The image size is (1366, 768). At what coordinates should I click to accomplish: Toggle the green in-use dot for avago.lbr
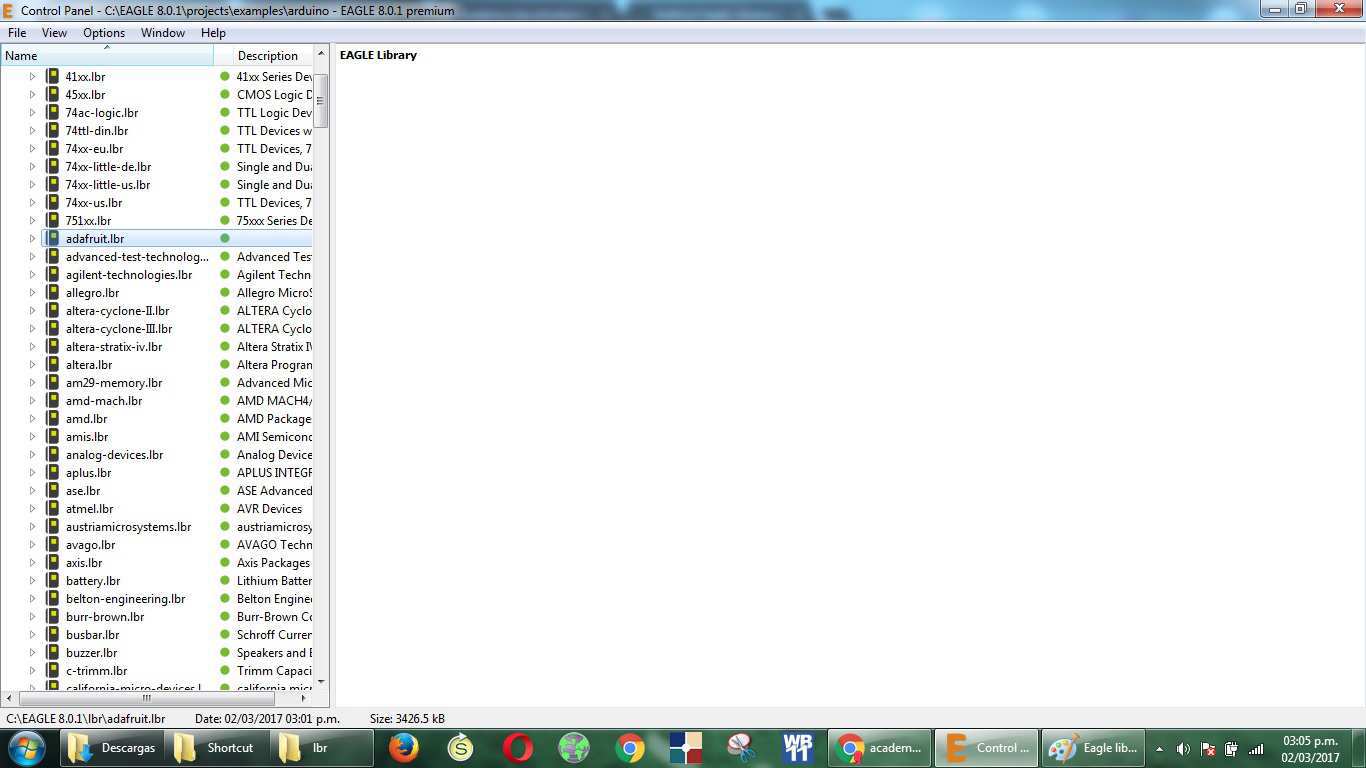point(225,544)
